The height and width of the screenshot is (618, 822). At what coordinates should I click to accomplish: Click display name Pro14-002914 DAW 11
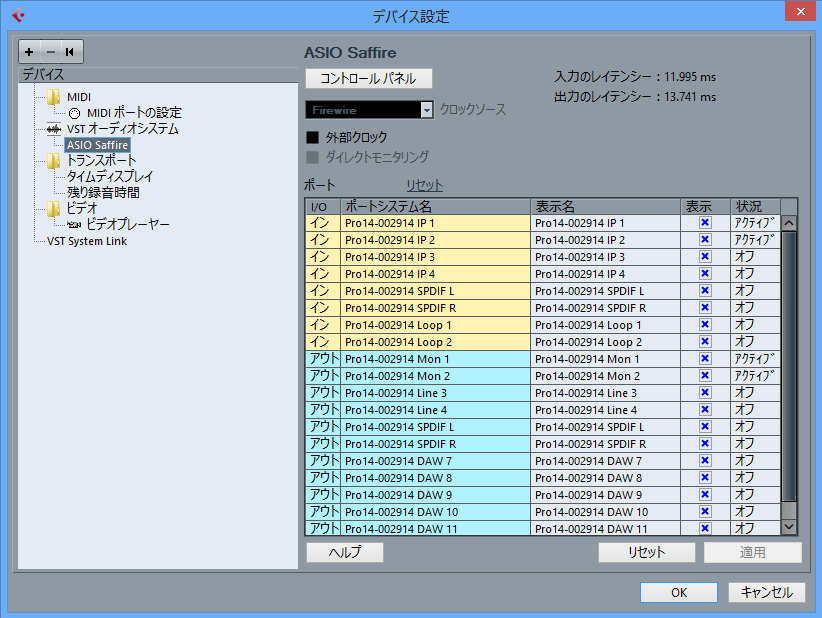[605, 528]
